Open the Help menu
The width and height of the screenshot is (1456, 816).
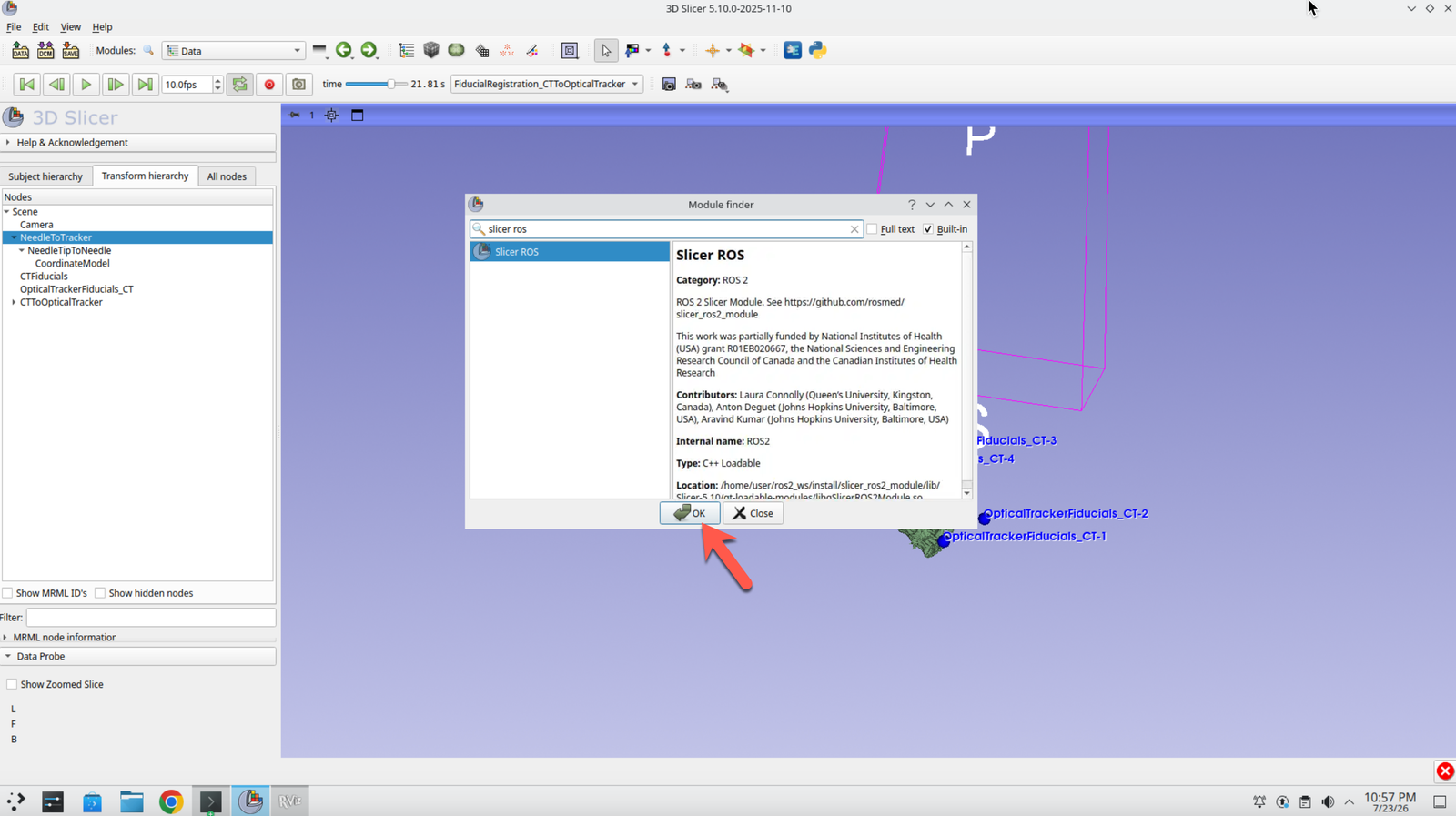pos(102,27)
